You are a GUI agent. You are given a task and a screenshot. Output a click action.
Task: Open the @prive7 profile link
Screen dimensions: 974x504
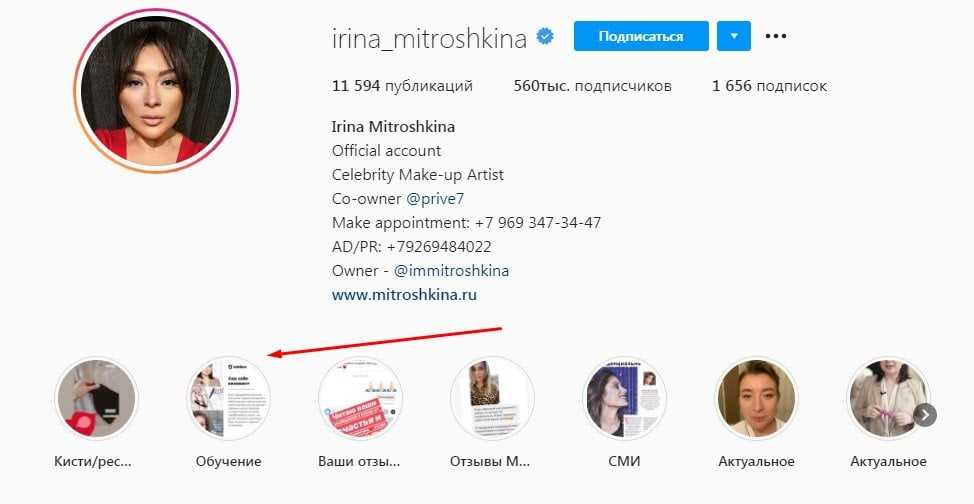pyautogui.click(x=435, y=199)
